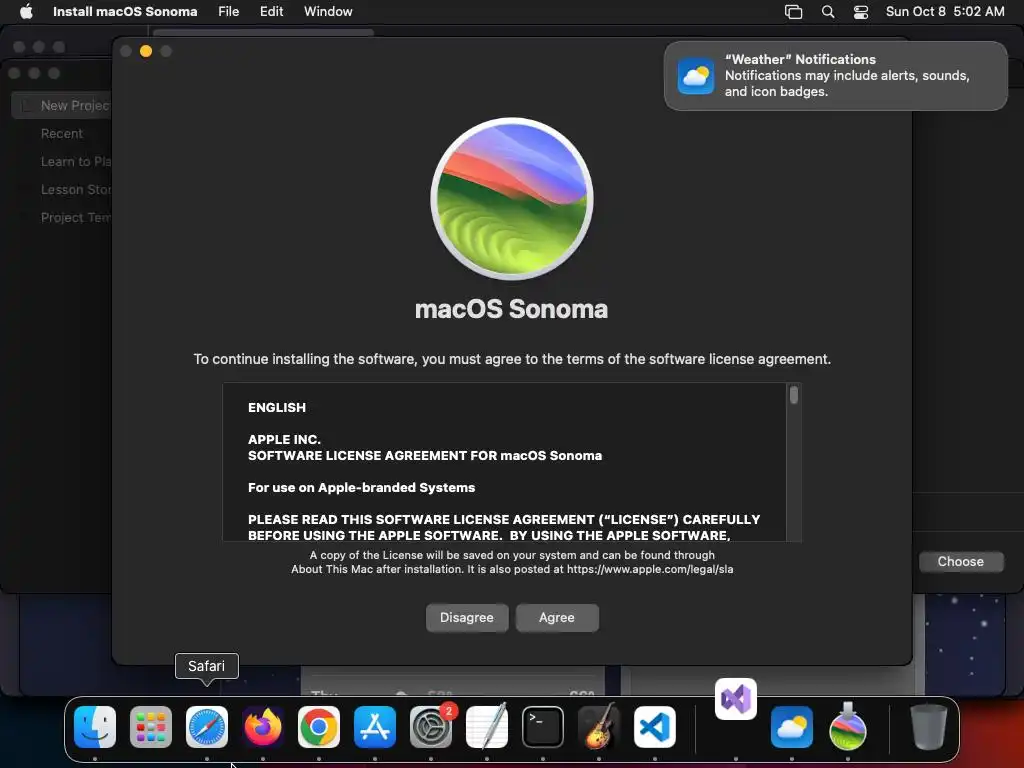Click the license agreement scrollbar thumb
The width and height of the screenshot is (1024, 768).
pos(794,395)
